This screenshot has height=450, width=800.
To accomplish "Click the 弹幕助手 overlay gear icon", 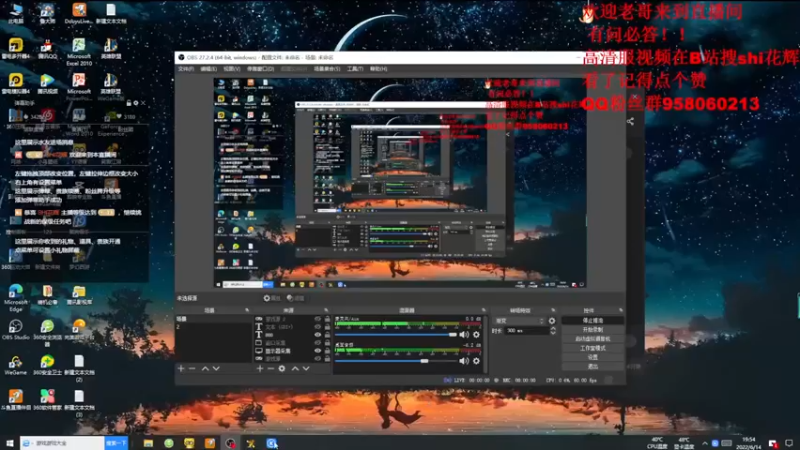I will [136, 103].
